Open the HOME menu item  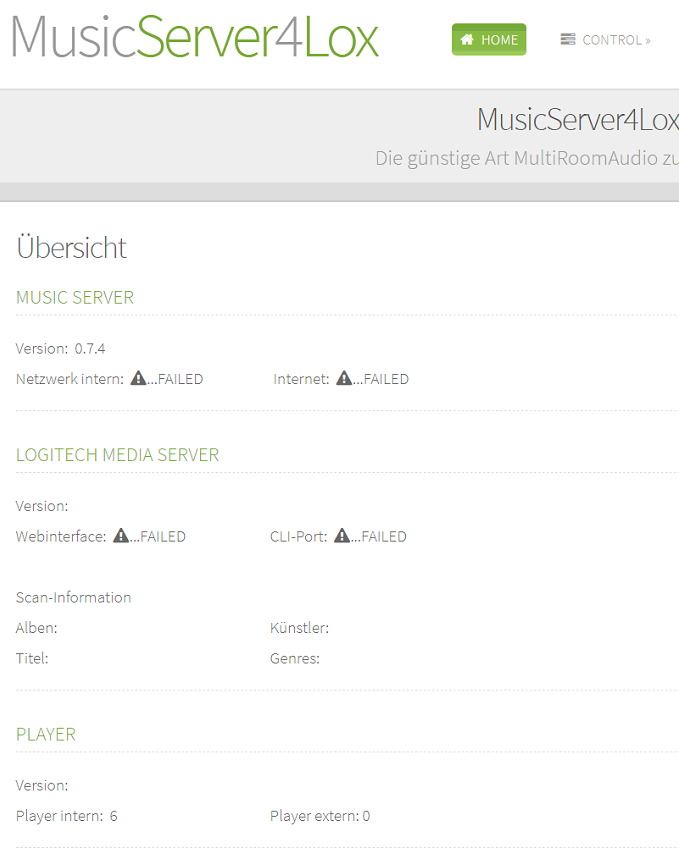pyautogui.click(x=489, y=40)
